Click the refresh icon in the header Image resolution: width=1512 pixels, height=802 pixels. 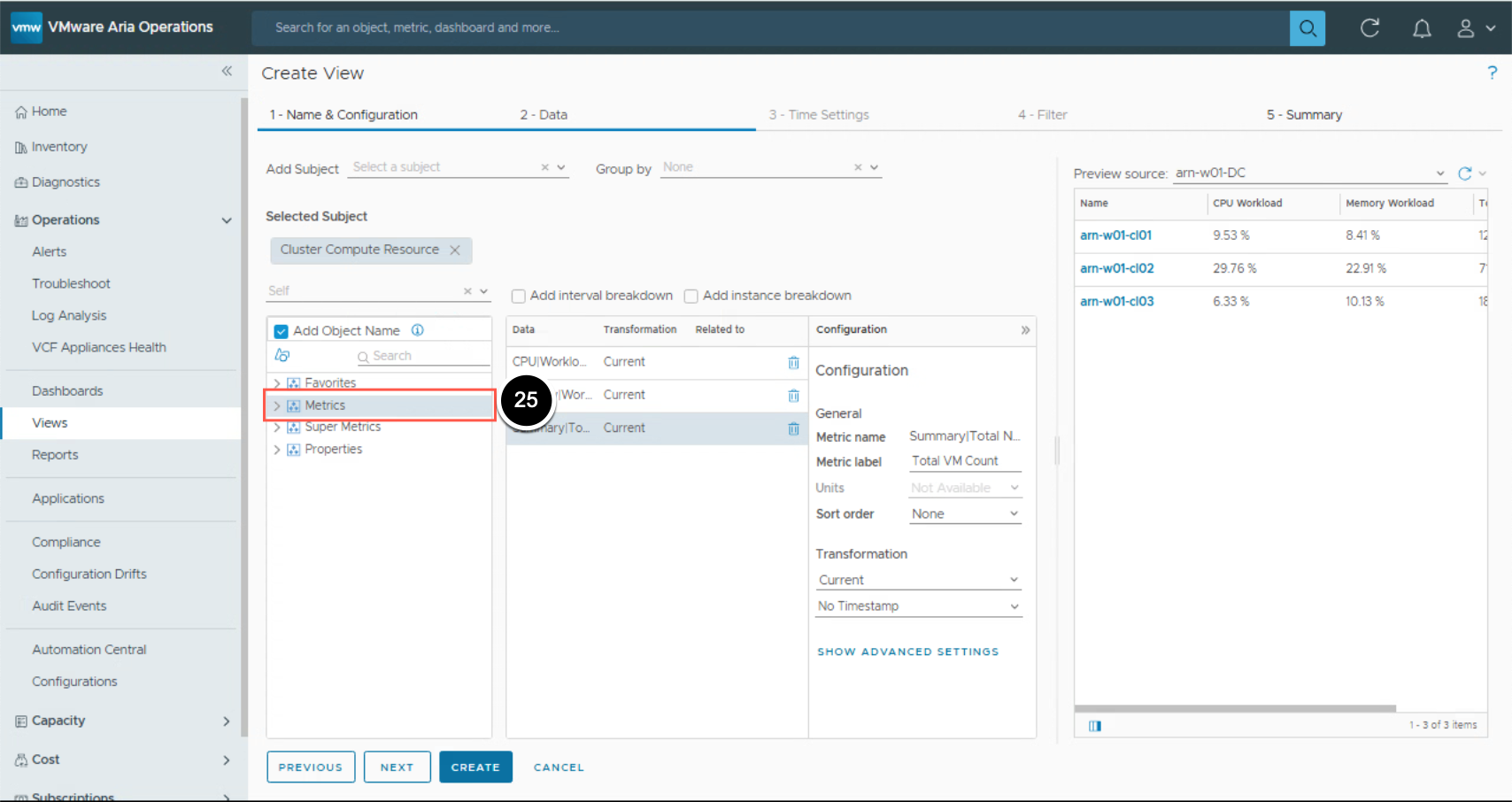pos(1369,28)
